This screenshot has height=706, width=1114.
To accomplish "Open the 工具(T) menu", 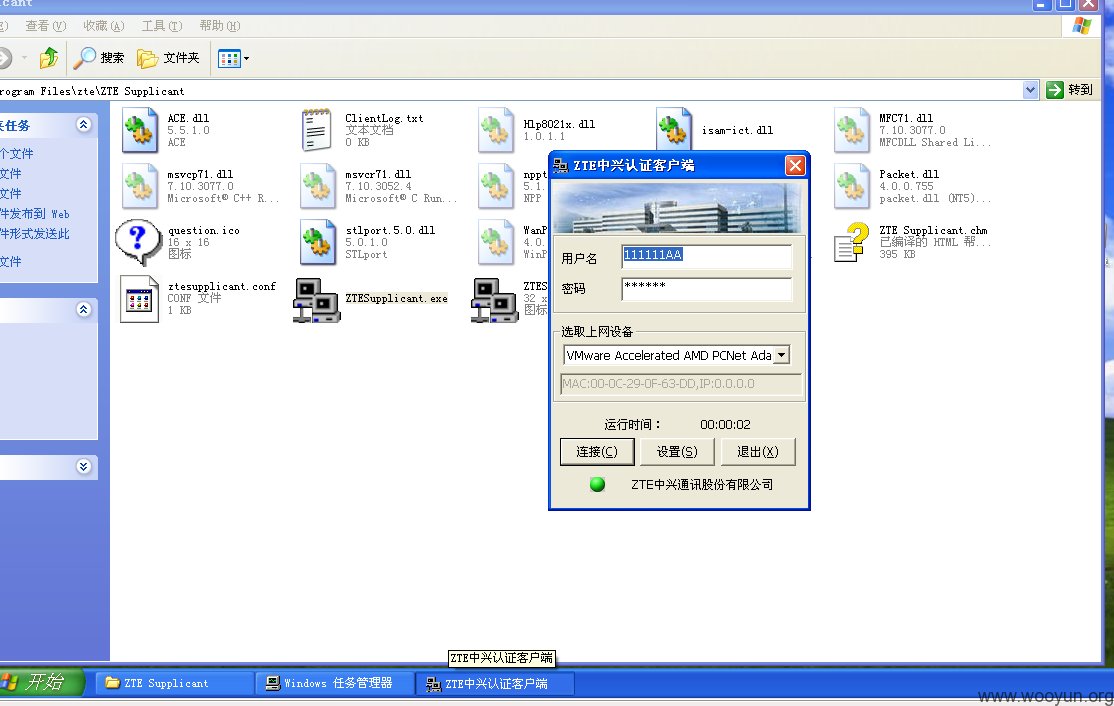I will click(x=162, y=26).
